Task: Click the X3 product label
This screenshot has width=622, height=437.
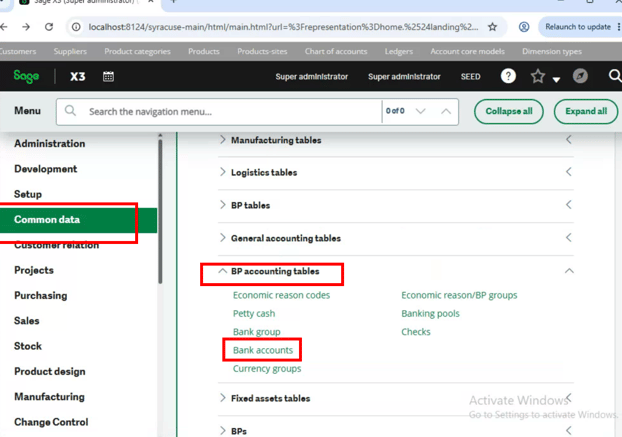Action: point(78,77)
